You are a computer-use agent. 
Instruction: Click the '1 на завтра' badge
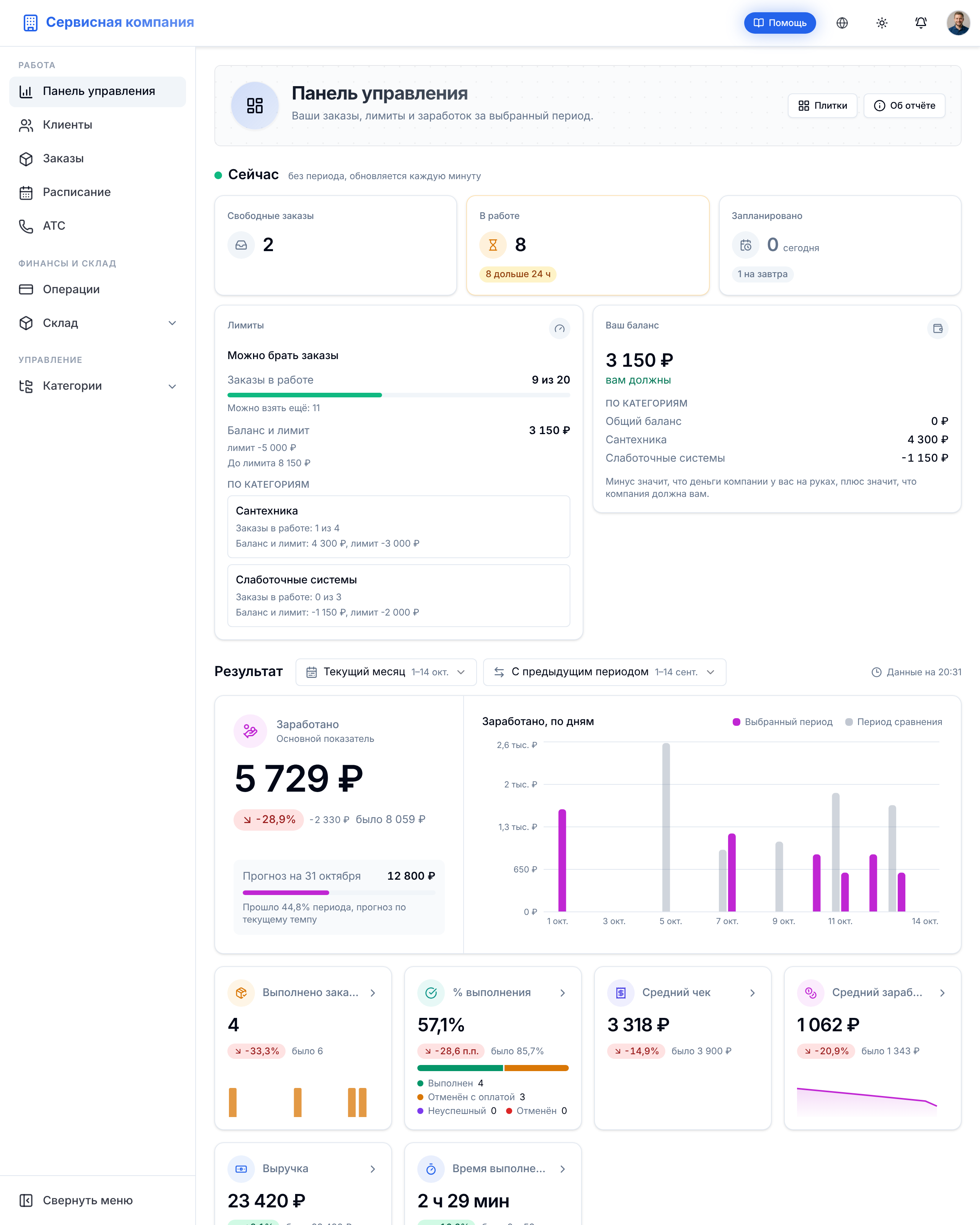click(763, 274)
